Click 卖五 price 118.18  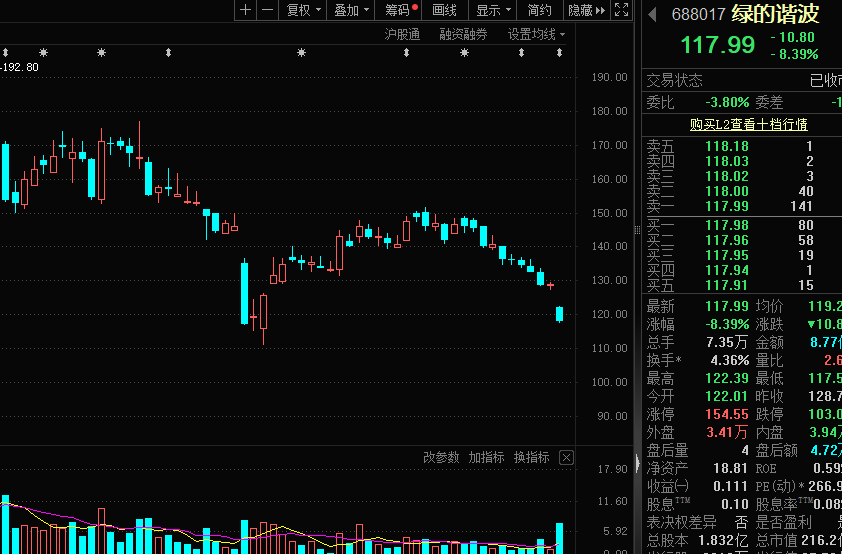727,146
